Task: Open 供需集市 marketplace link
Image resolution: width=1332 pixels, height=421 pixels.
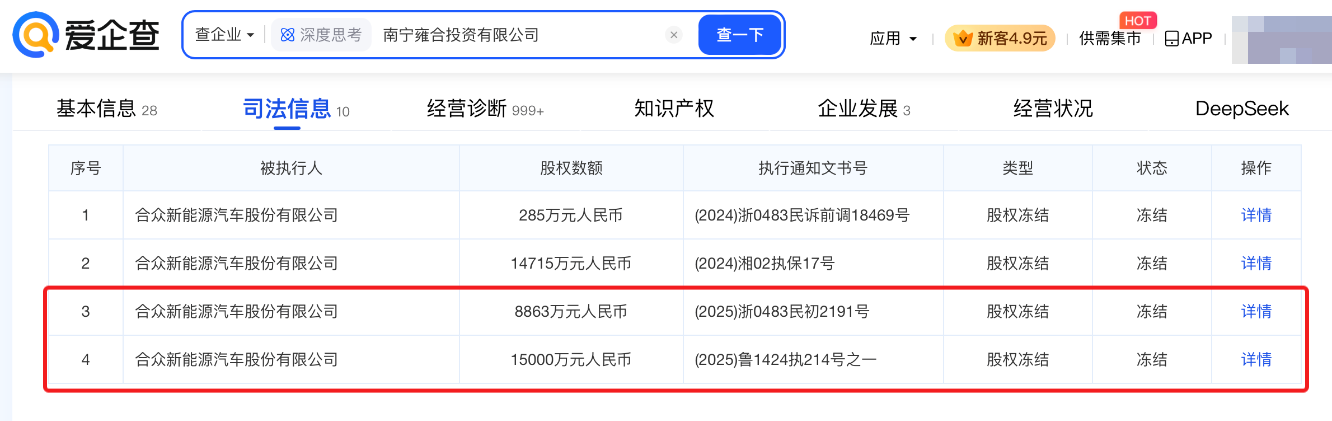Action: 1110,38
